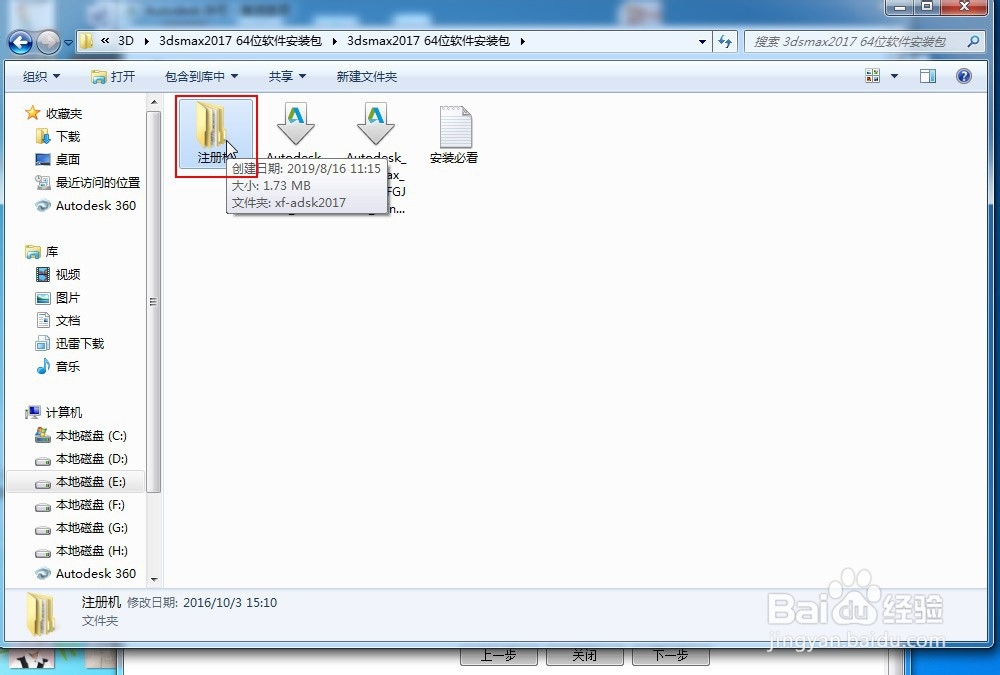Select the first Autodesk installer file
The height and width of the screenshot is (675, 1000).
coord(295,131)
